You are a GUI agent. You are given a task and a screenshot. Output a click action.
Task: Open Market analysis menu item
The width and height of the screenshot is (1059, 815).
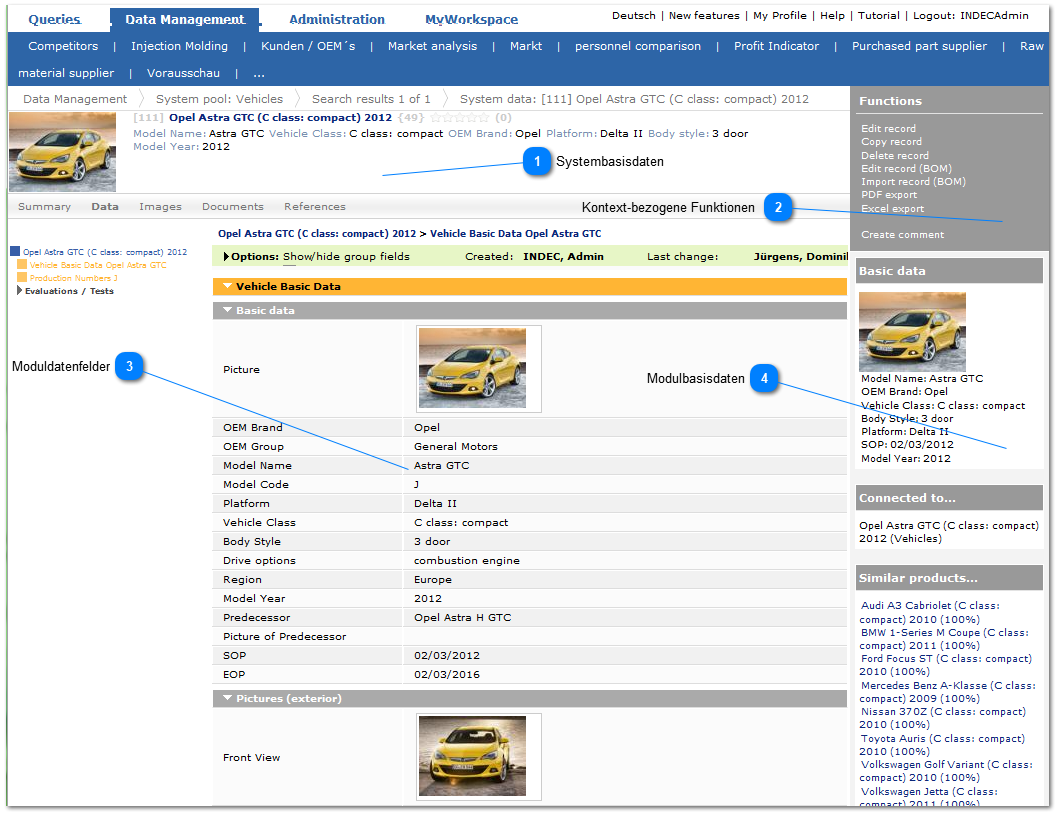(x=432, y=46)
